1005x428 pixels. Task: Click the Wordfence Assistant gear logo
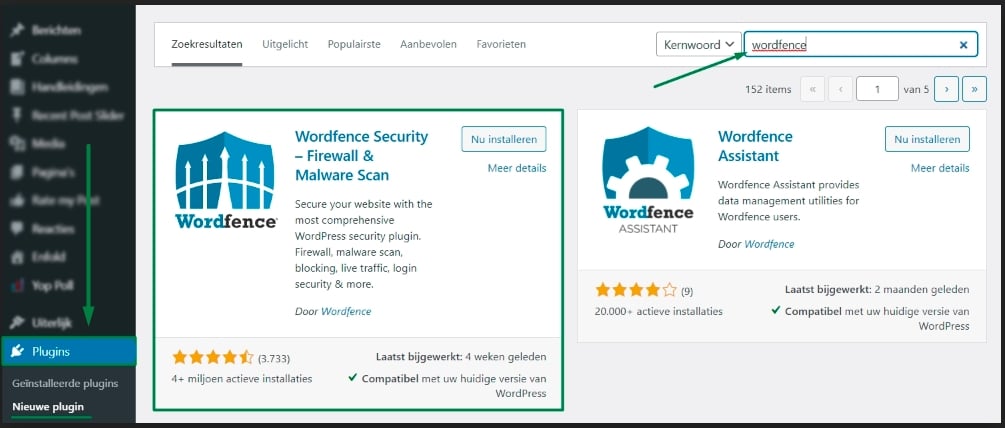(x=647, y=179)
